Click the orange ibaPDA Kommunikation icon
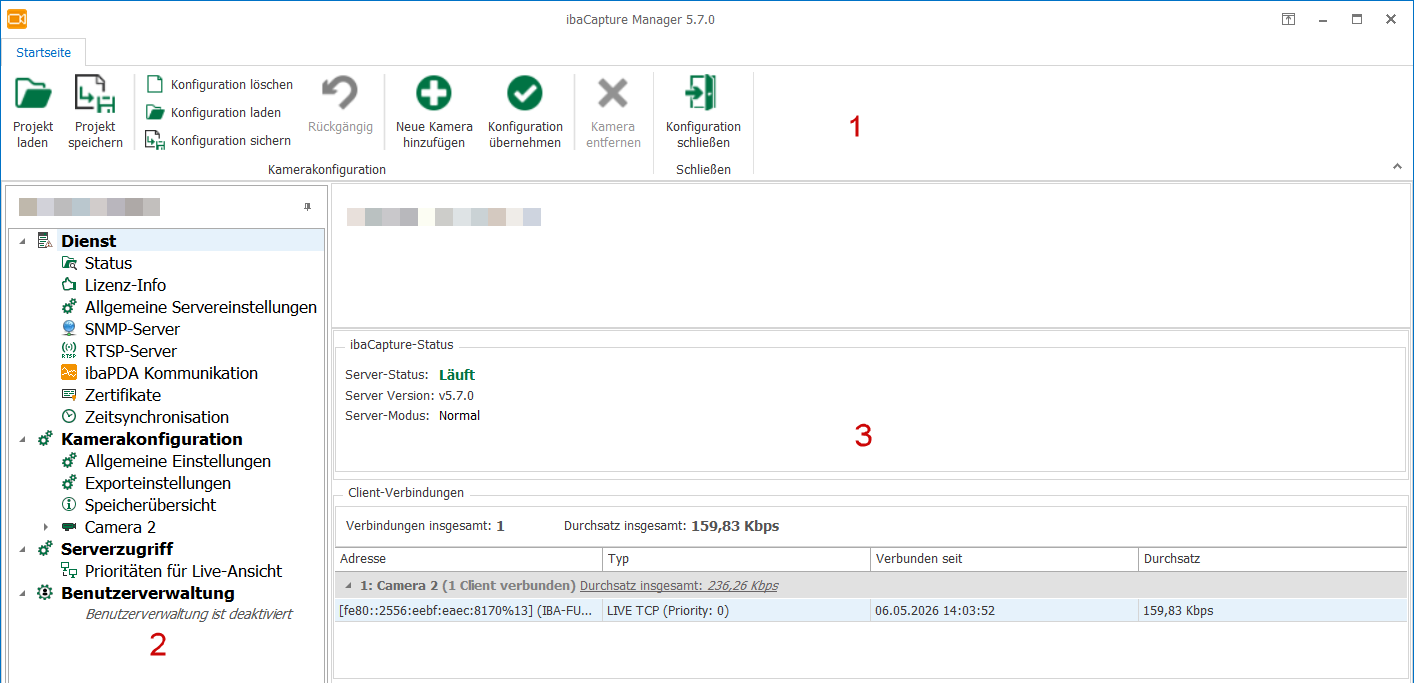The width and height of the screenshot is (1414, 683). 69,373
